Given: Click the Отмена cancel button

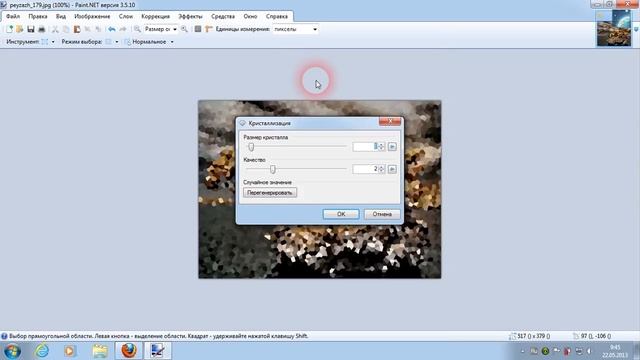Looking at the screenshot, I should click(382, 214).
